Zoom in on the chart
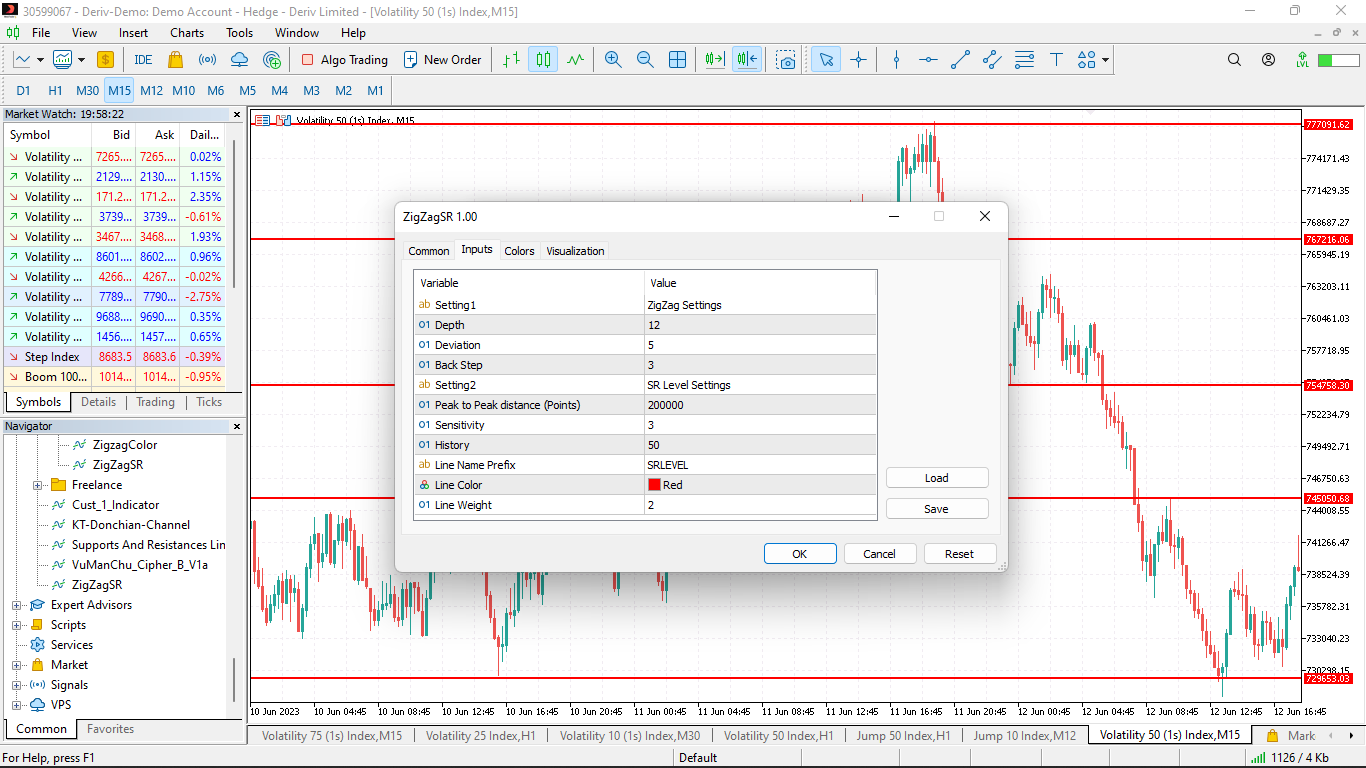Screen dimensions: 1366x768 coord(613,60)
